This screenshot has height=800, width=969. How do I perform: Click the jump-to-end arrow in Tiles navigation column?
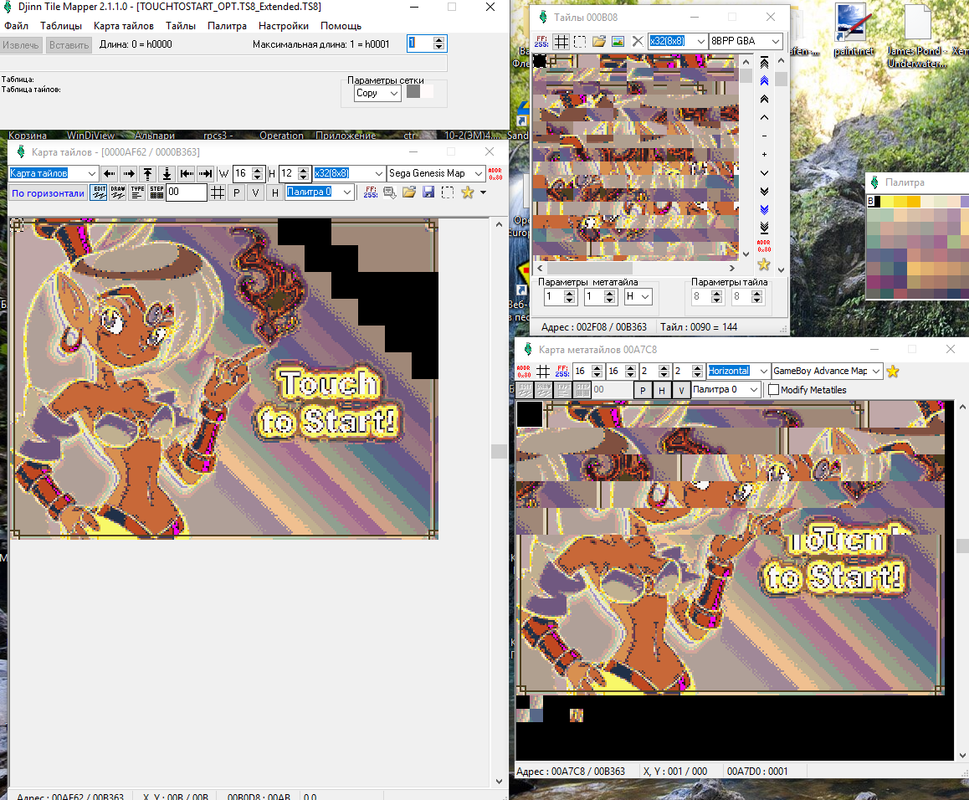764,228
